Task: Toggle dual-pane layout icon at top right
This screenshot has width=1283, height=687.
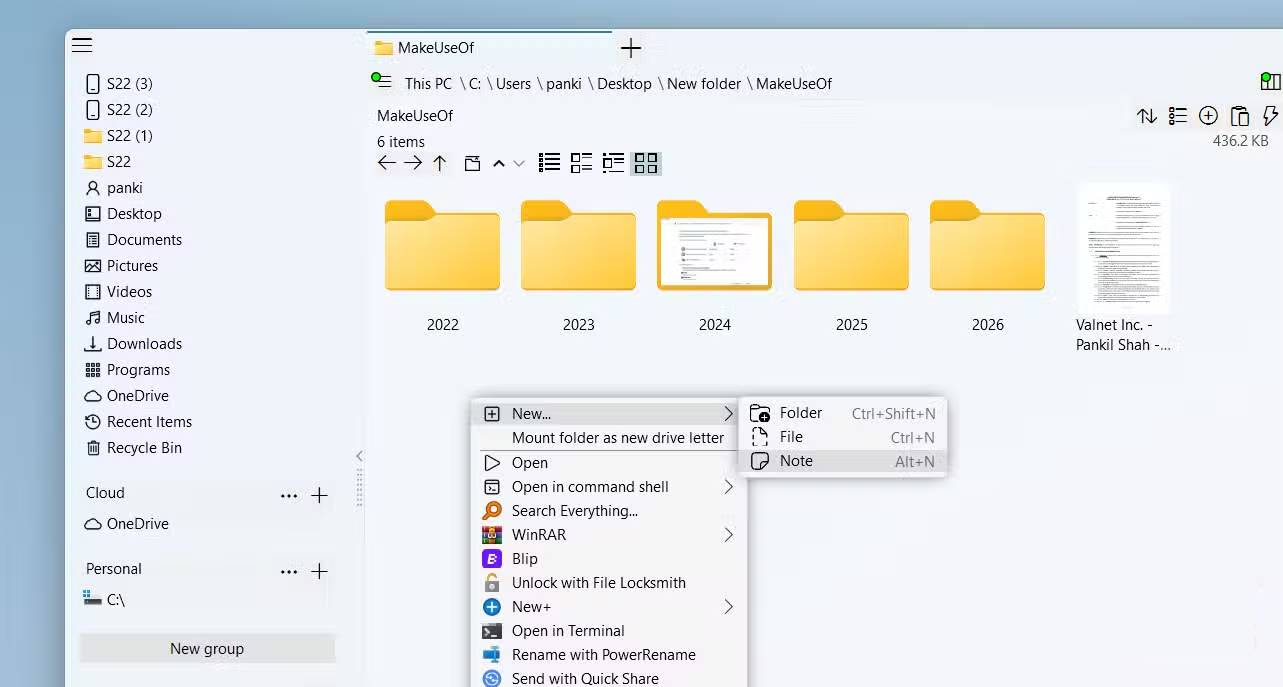Action: coord(1270,82)
